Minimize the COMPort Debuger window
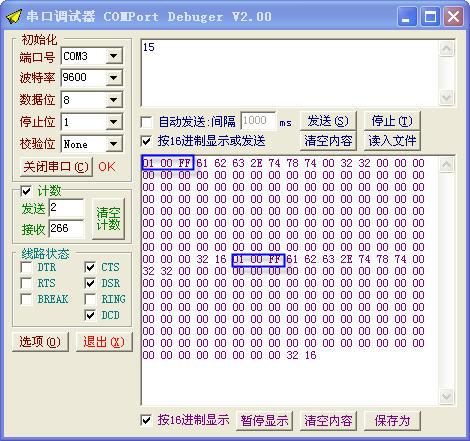This screenshot has height=441, width=470. [x=407, y=16]
